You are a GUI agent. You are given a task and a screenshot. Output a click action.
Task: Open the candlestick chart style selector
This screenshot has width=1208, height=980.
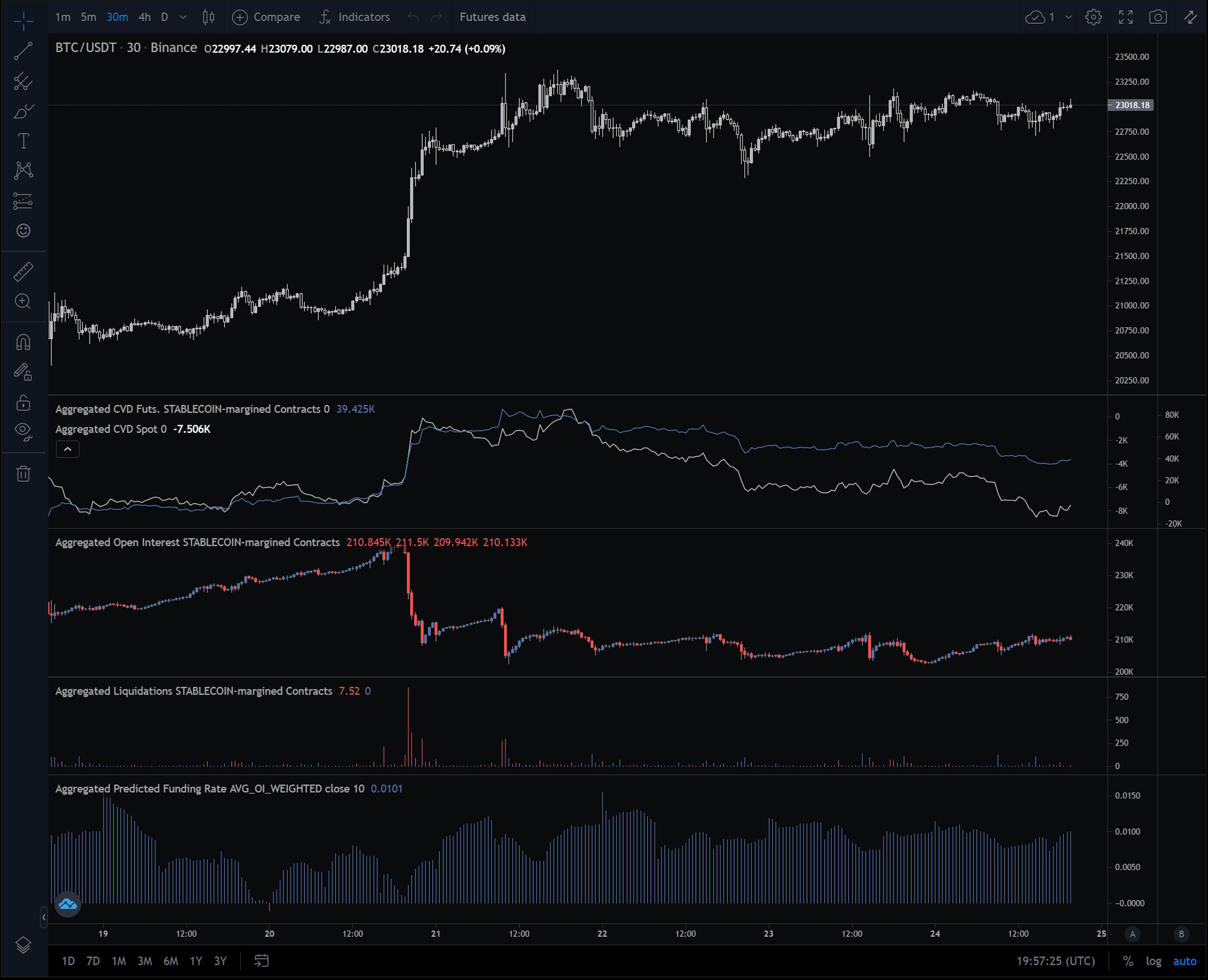tap(208, 17)
